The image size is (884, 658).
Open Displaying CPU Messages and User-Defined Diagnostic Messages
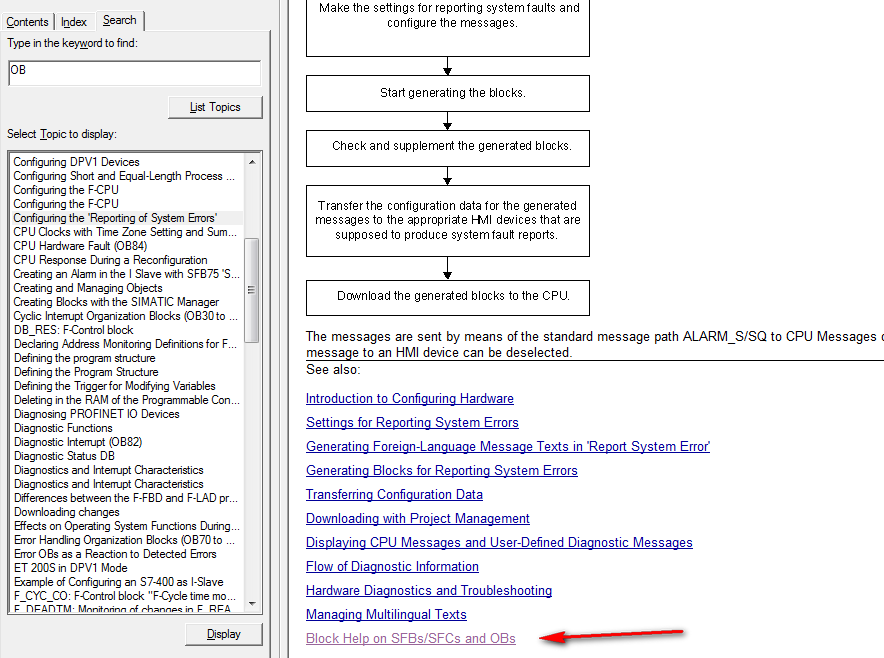[500, 542]
